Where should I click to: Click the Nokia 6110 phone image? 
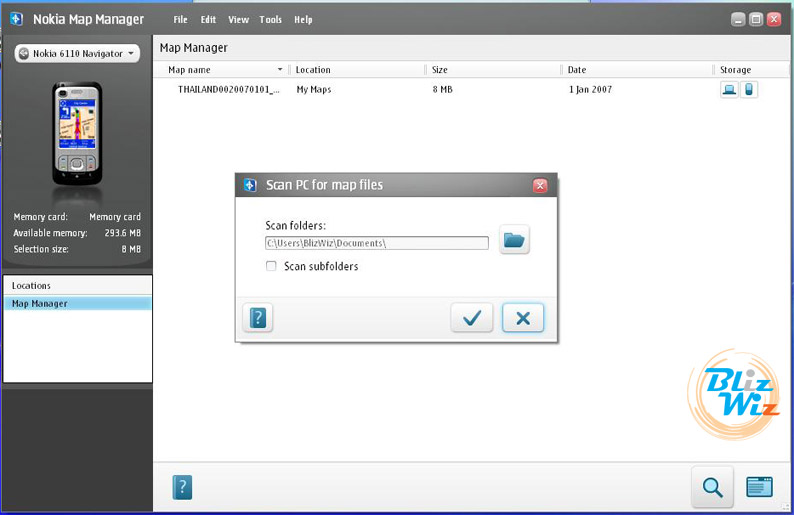click(x=77, y=133)
